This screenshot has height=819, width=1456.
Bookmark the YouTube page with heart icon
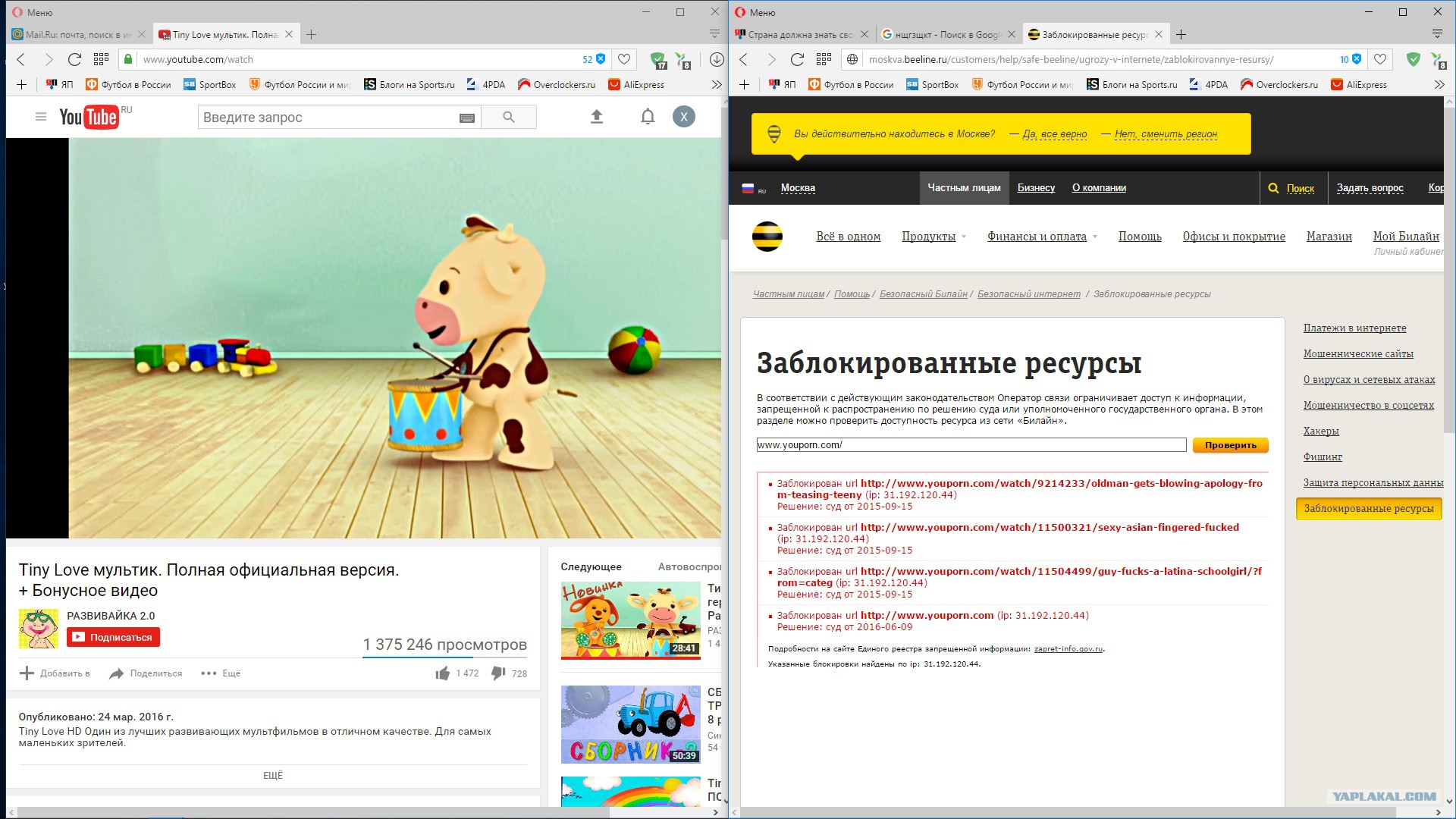[624, 59]
